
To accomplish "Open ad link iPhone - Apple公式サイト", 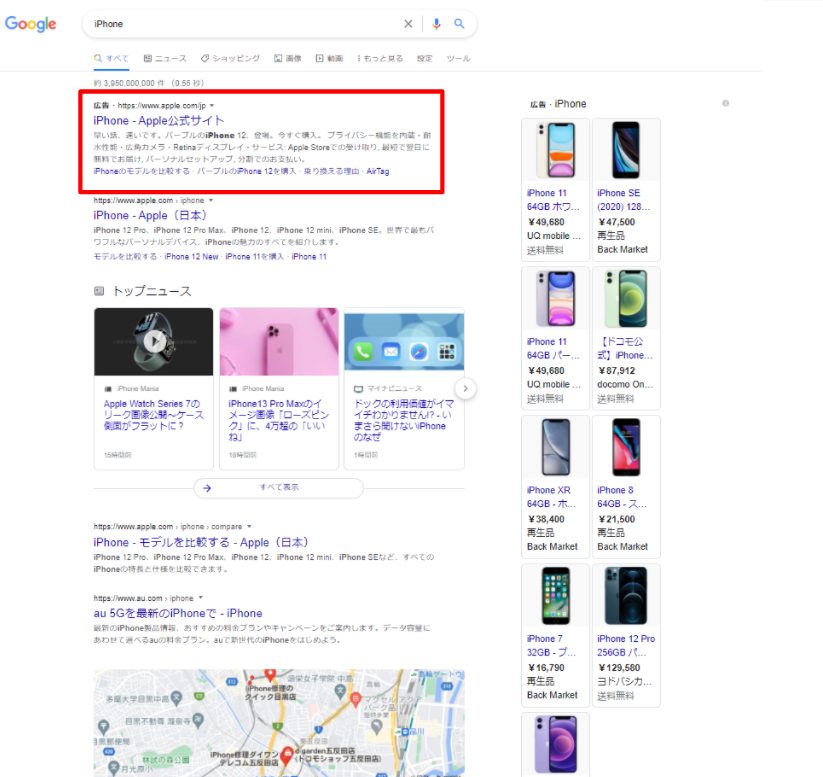I will click(x=159, y=121).
